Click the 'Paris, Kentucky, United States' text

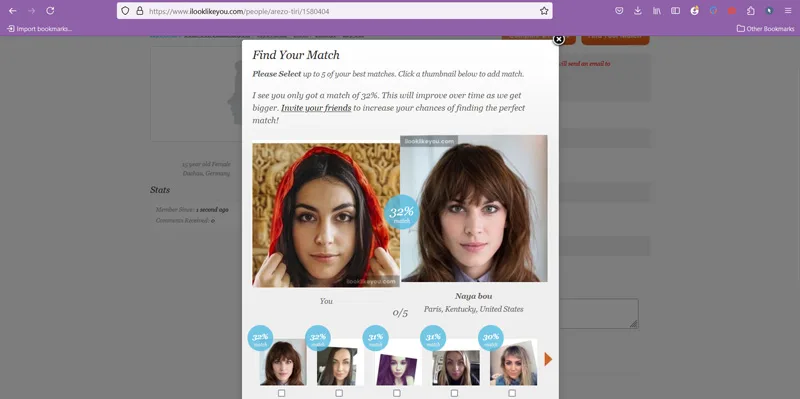(473, 309)
